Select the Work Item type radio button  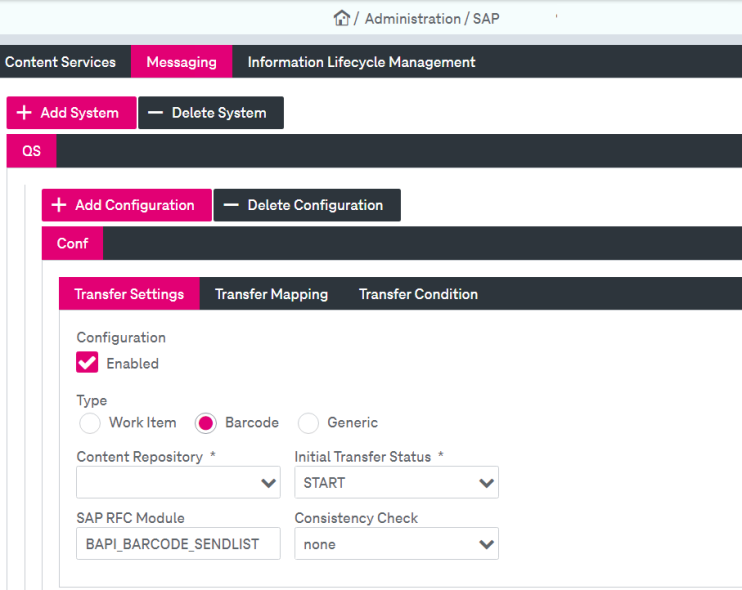[x=90, y=423]
